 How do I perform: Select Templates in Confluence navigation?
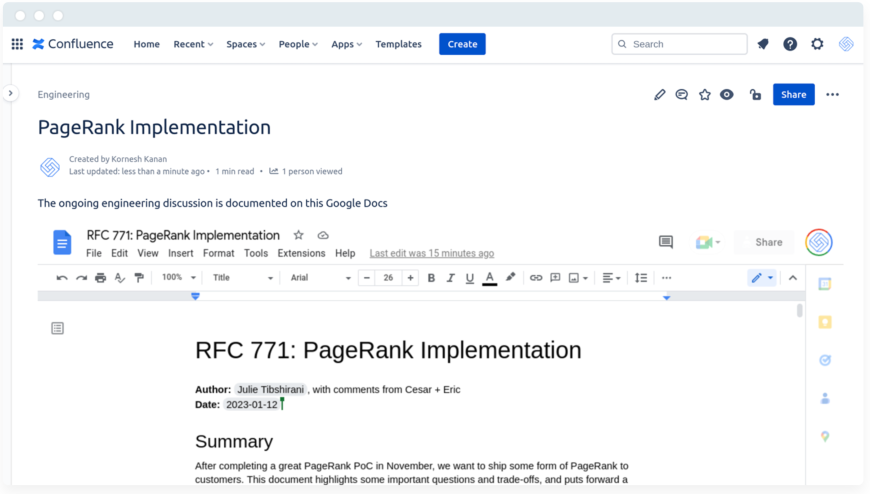tap(398, 44)
